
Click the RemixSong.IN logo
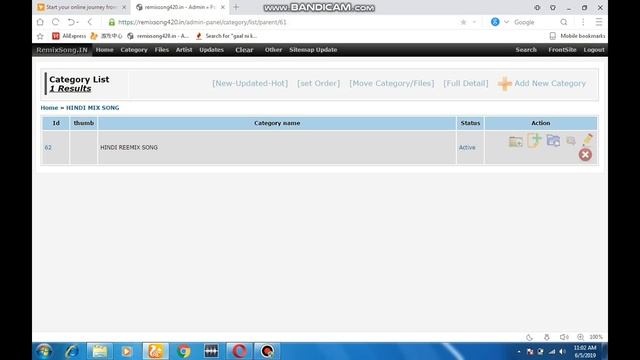click(62, 50)
